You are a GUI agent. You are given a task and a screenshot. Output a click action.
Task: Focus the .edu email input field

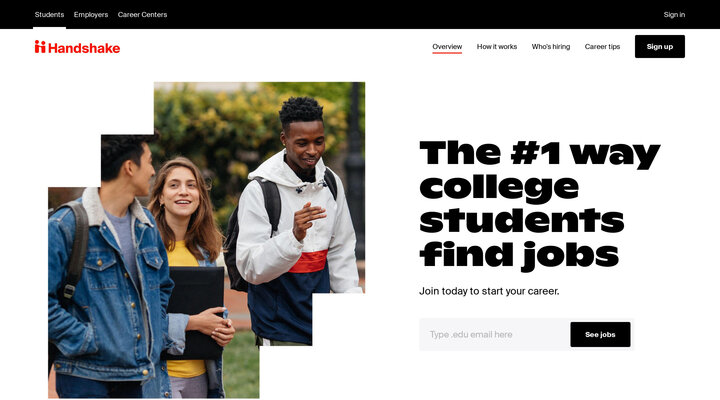tap(495, 334)
